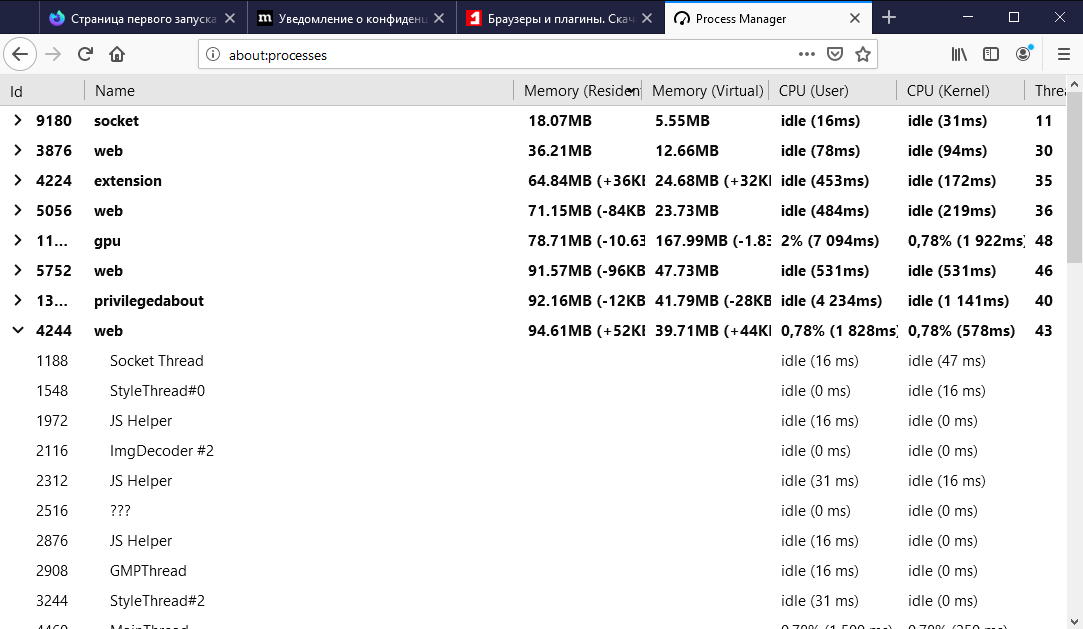Viewport: 1083px width, 629px height.
Task: Open the Library bookshelf icon
Action: click(x=959, y=54)
